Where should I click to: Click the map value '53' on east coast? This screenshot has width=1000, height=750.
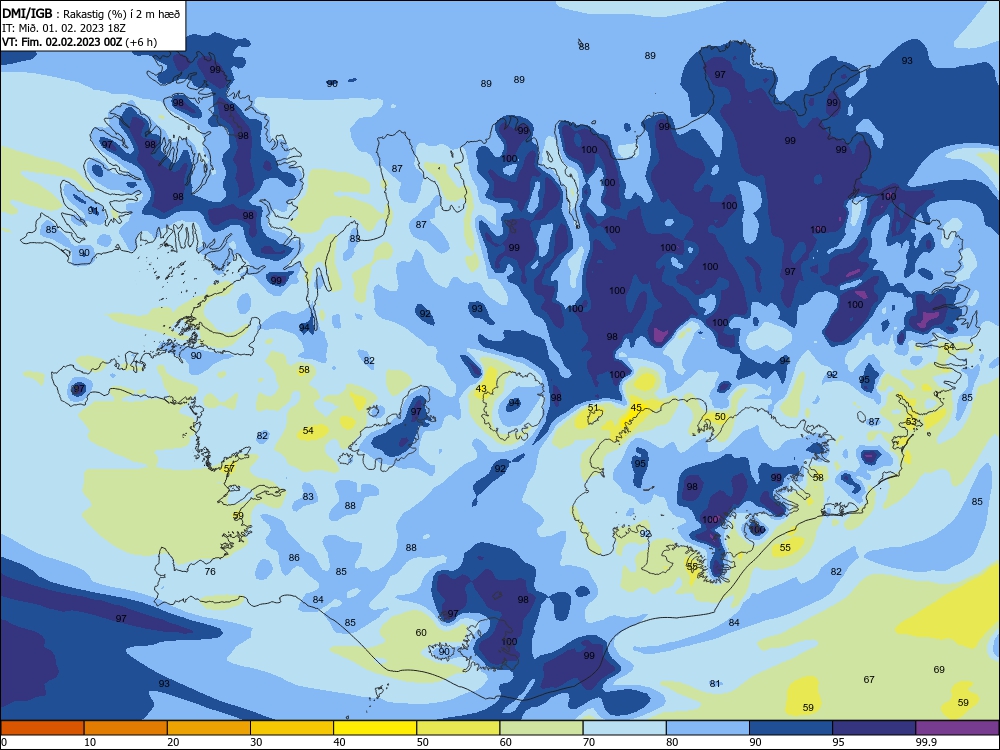tap(911, 422)
